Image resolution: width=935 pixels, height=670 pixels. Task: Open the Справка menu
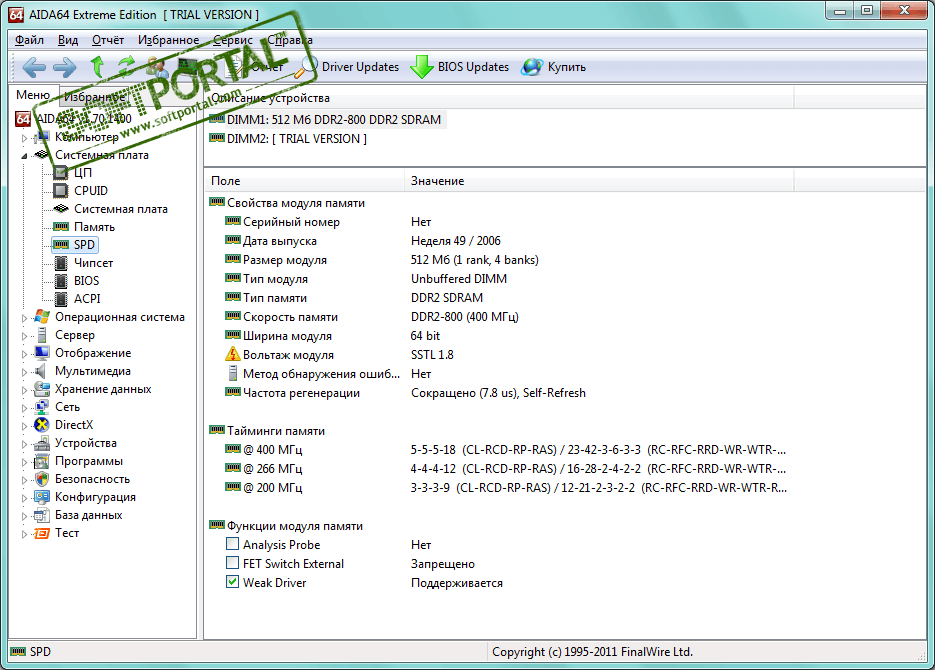pyautogui.click(x=290, y=40)
